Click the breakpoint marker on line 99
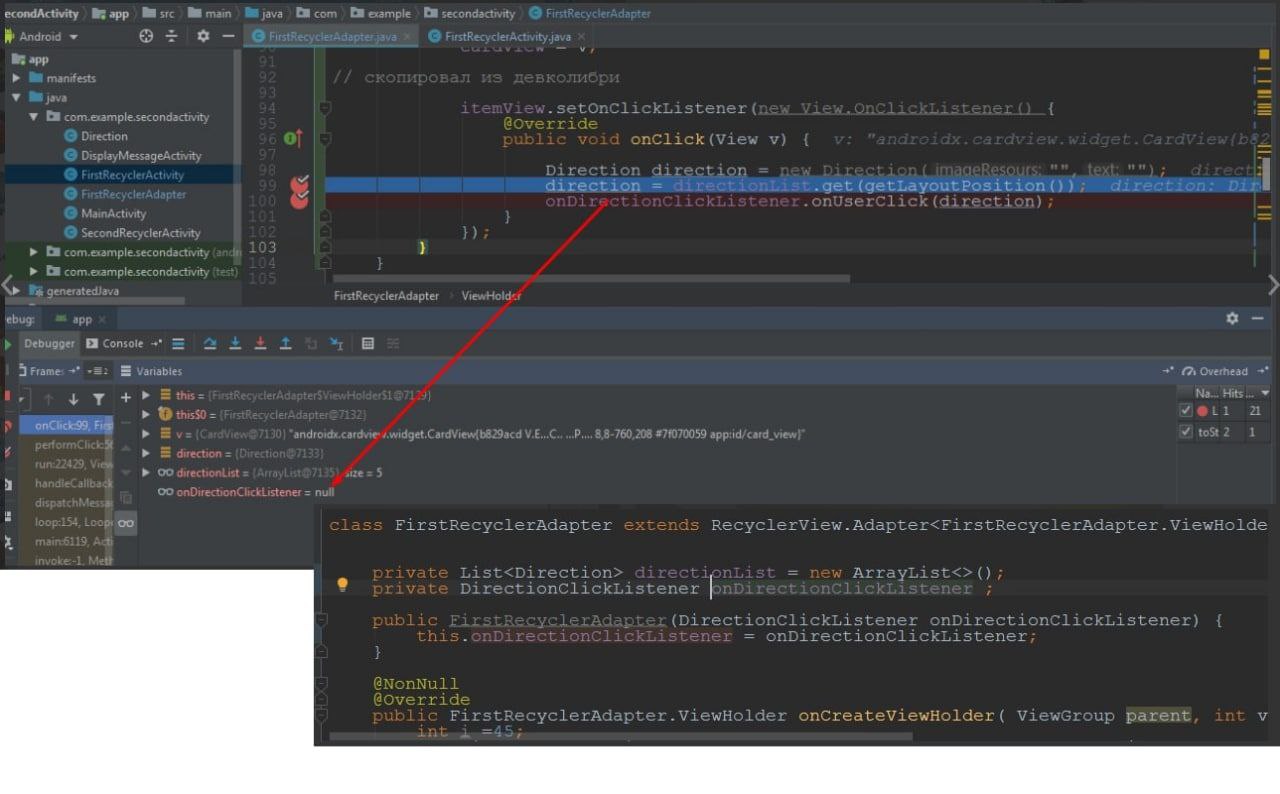The image size is (1280, 794). tap(299, 184)
